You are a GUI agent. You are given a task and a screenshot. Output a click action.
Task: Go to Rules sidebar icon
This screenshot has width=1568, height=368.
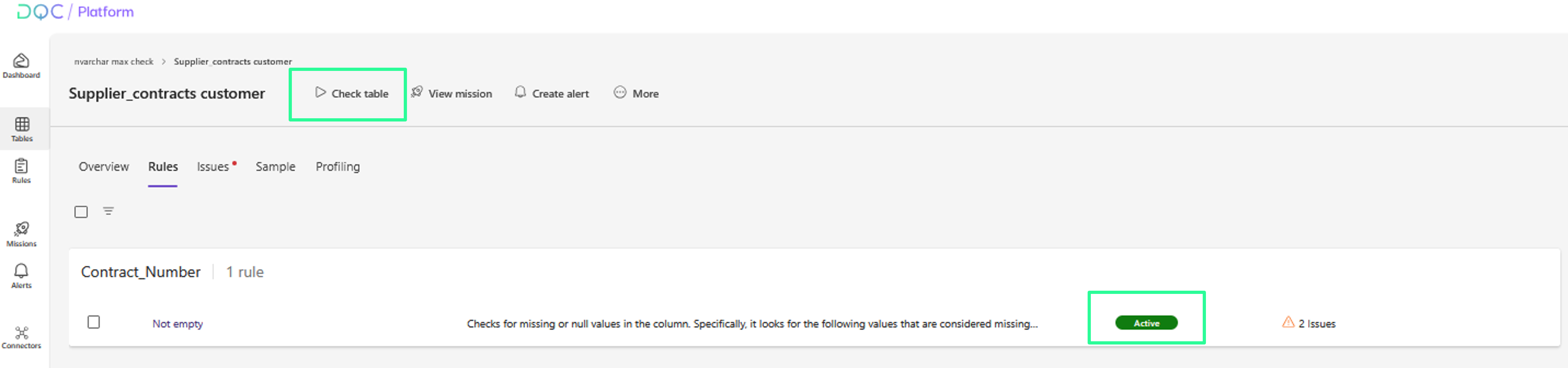coord(21,171)
